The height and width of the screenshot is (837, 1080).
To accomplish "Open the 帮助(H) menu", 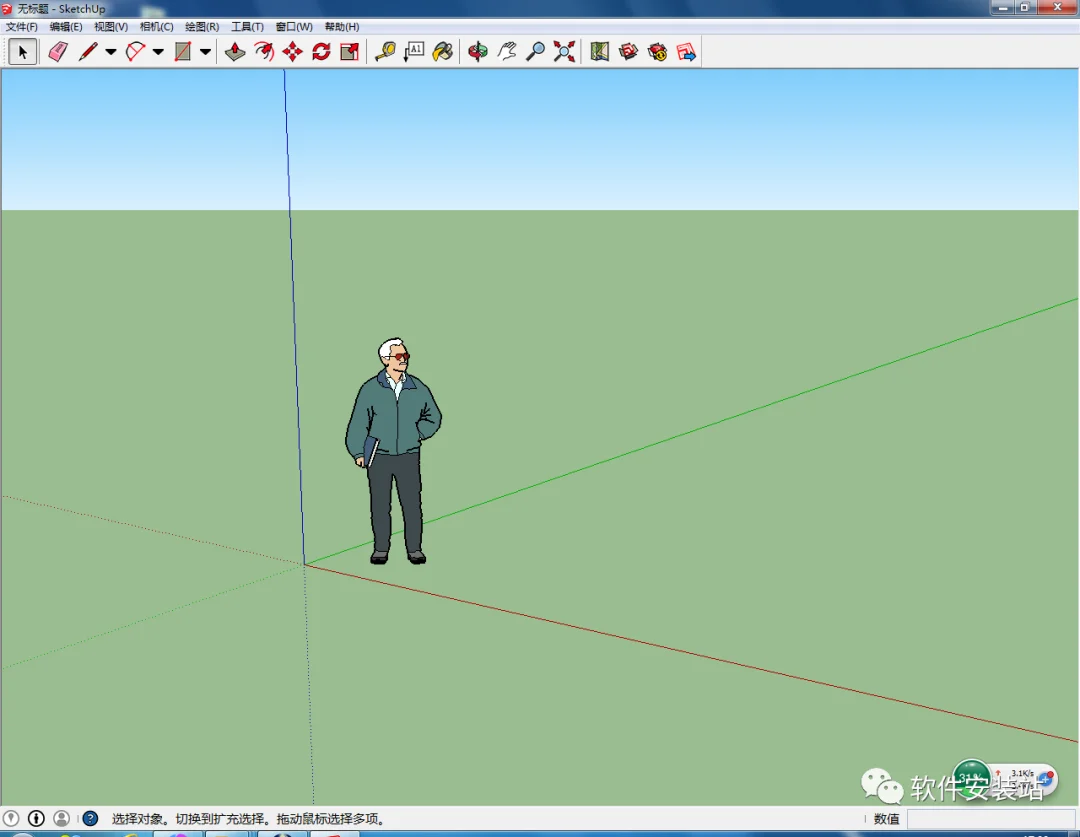I will point(342,27).
